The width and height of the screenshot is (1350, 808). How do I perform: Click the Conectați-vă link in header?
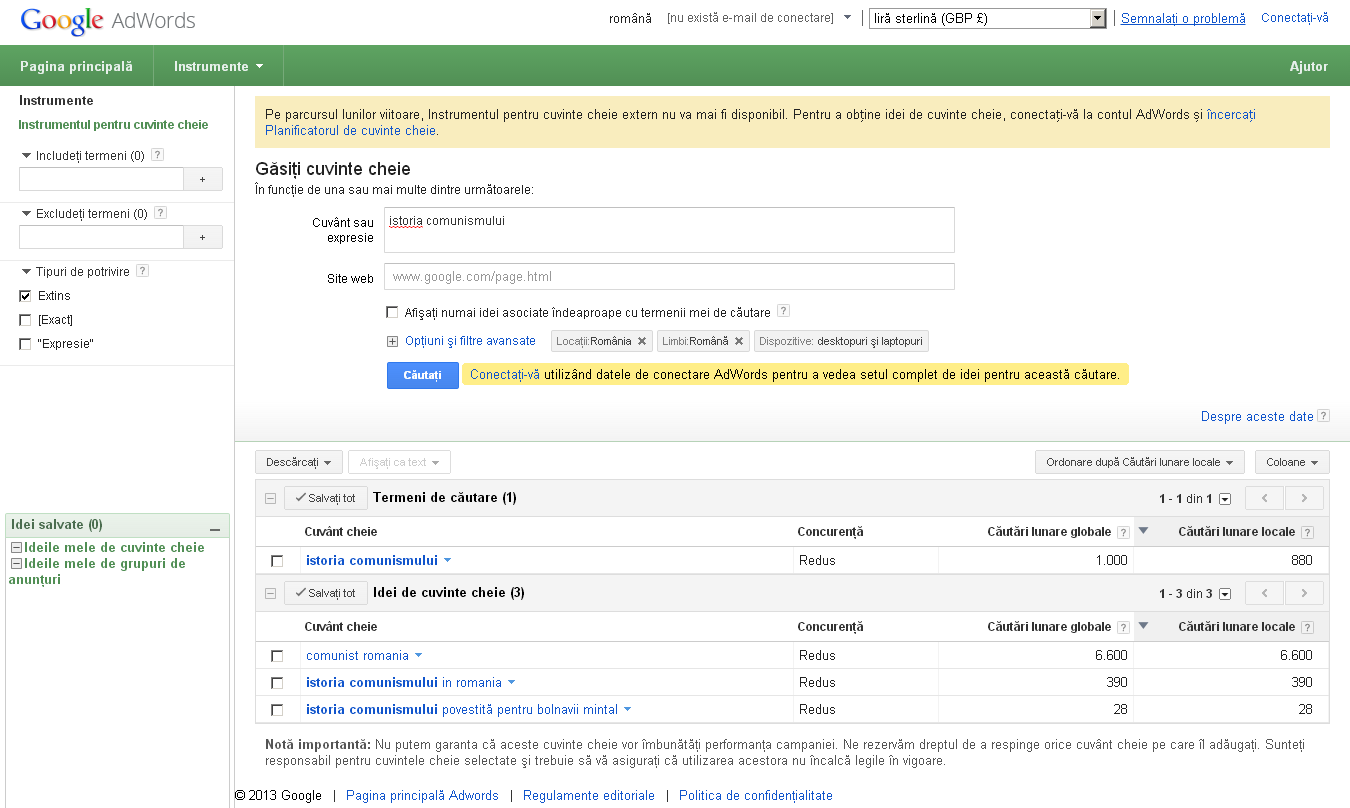pyautogui.click(x=1295, y=18)
